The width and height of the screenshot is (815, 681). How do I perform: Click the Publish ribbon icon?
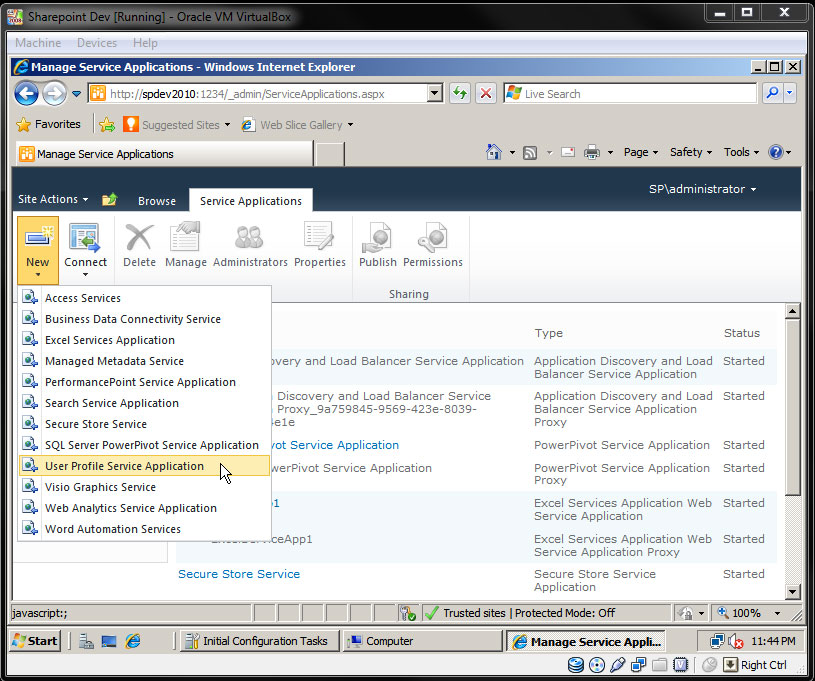[x=377, y=237]
